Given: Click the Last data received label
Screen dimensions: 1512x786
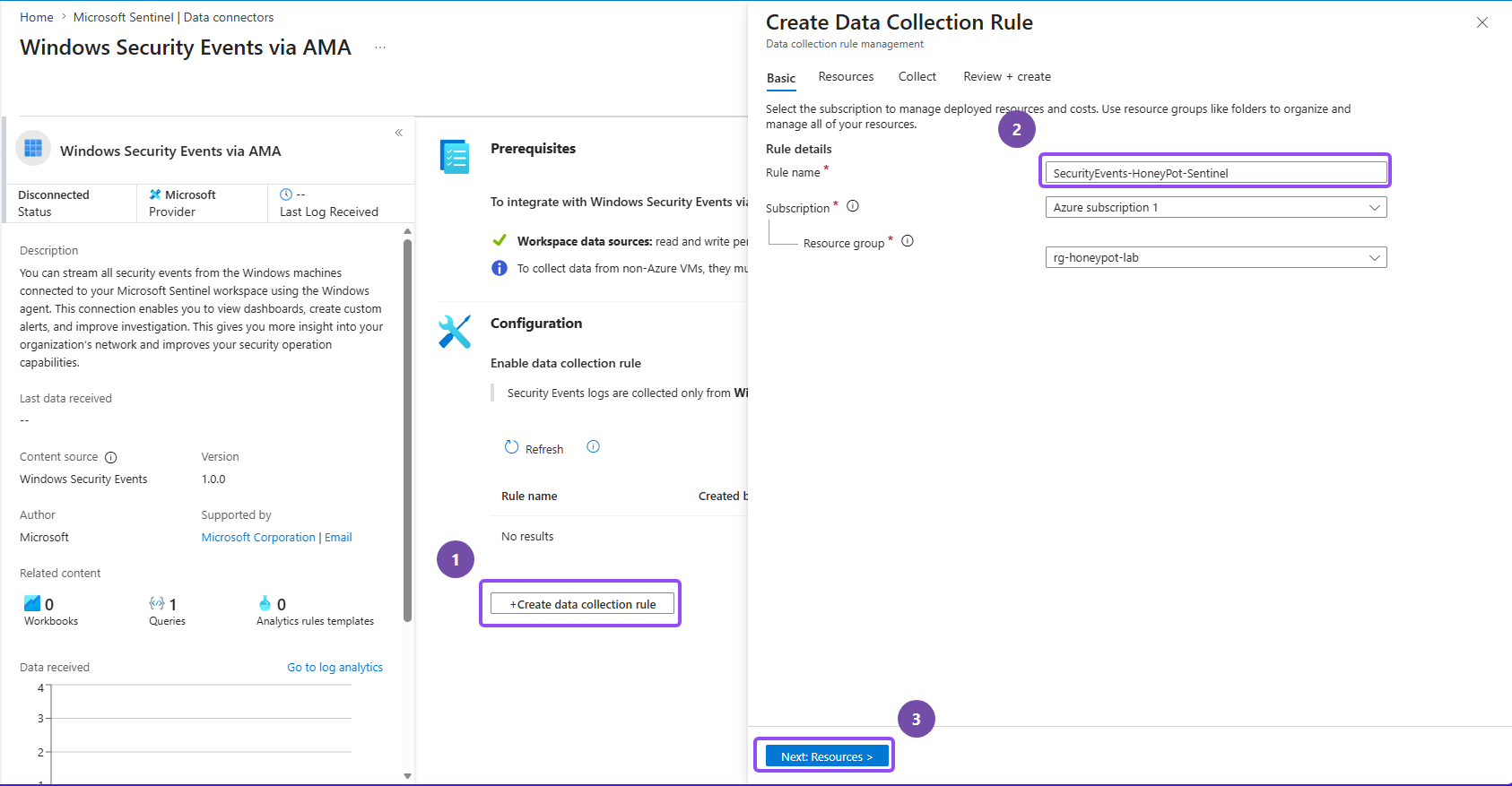Looking at the screenshot, I should click(x=65, y=399).
